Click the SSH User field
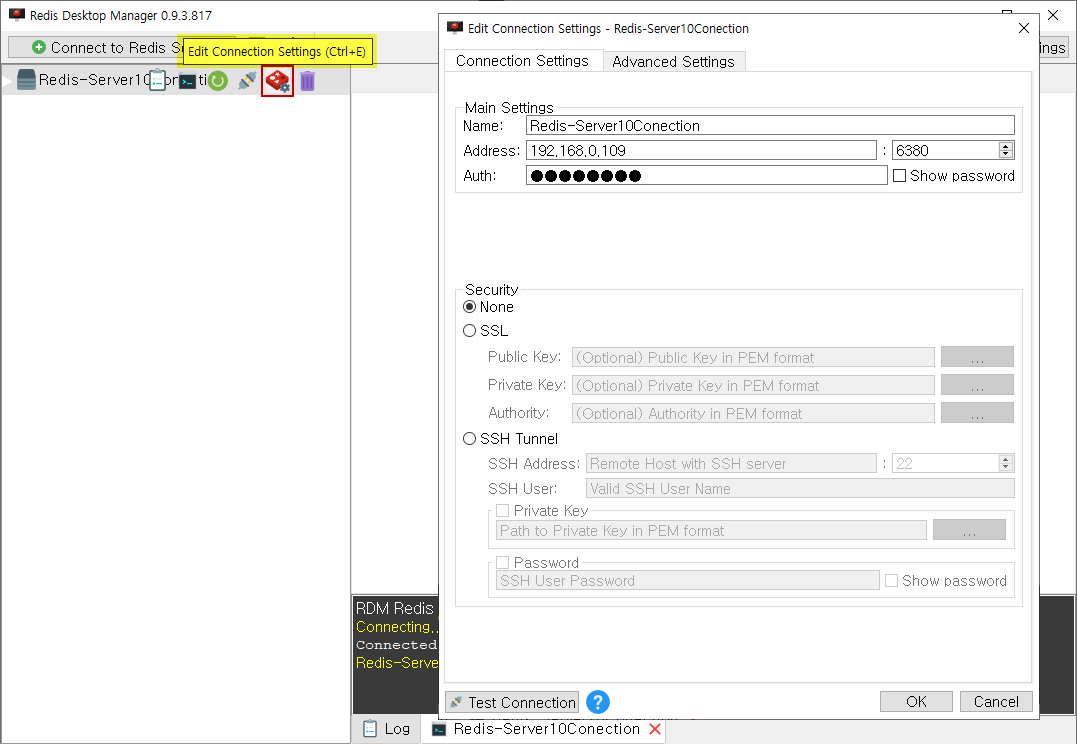 click(x=800, y=488)
